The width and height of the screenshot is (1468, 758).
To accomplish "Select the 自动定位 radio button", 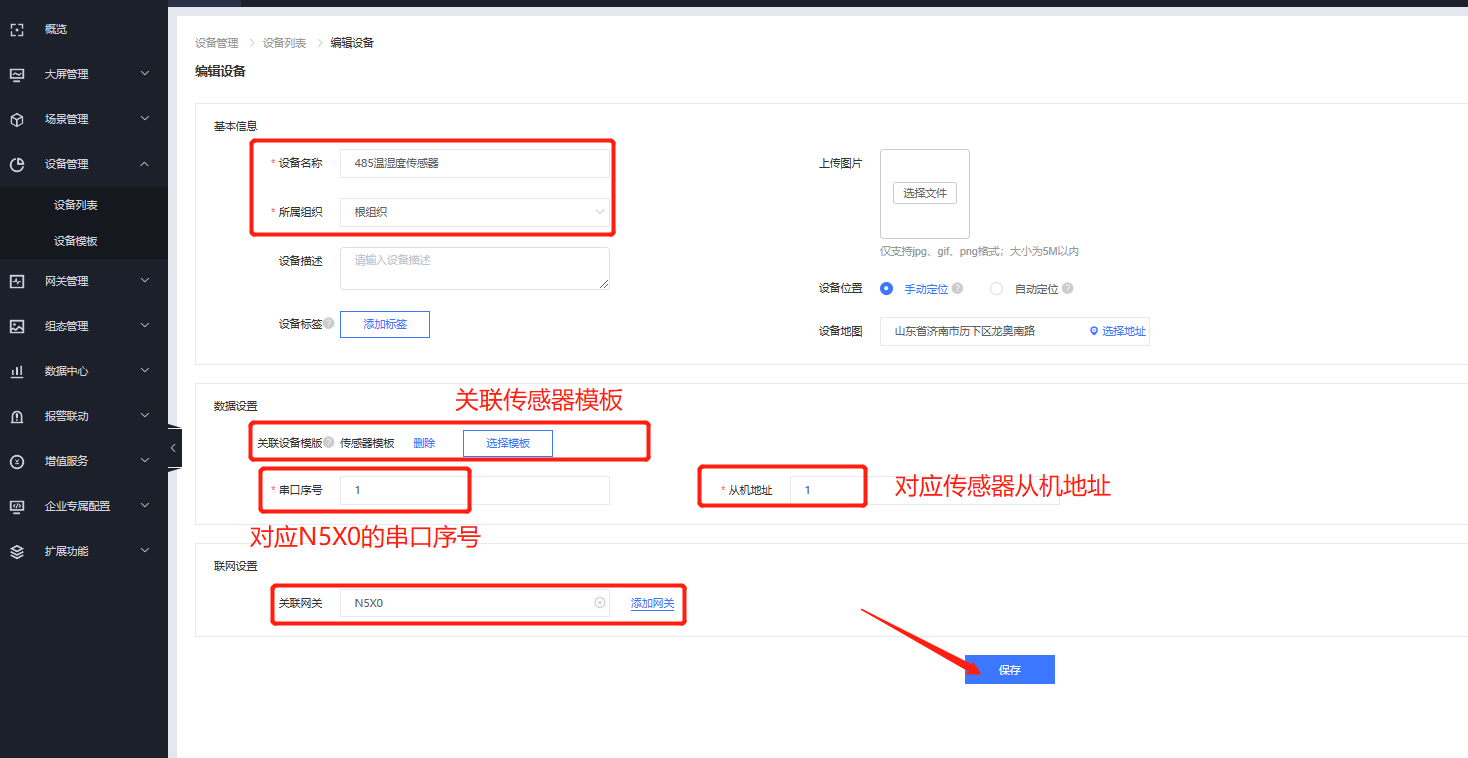I will (x=996, y=289).
